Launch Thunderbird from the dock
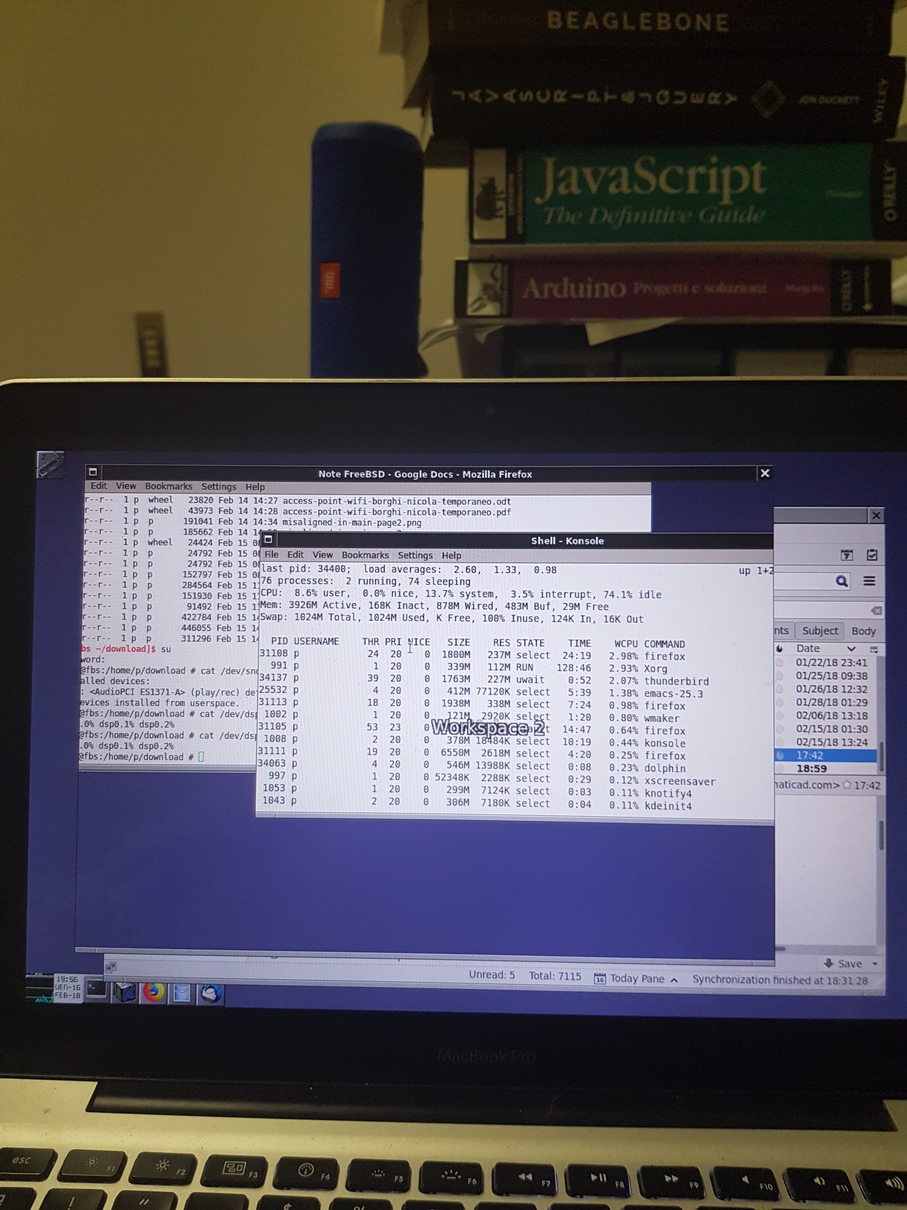Viewport: 907px width, 1210px height. pyautogui.click(x=209, y=992)
